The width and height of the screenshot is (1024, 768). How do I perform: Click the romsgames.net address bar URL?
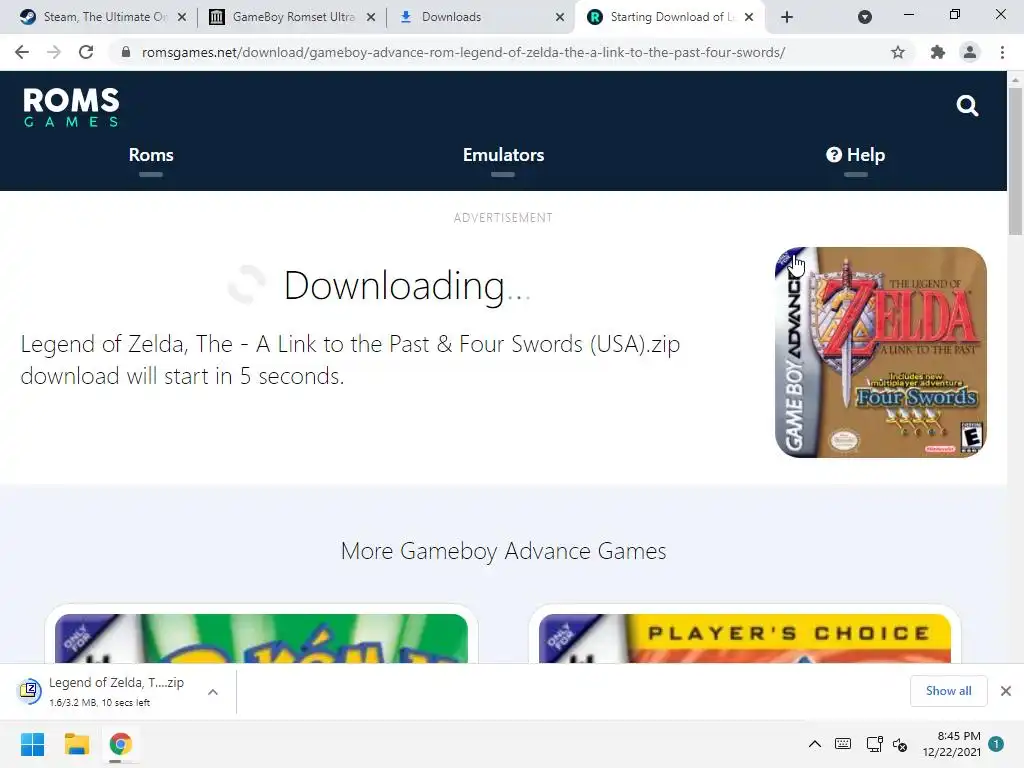(x=463, y=52)
